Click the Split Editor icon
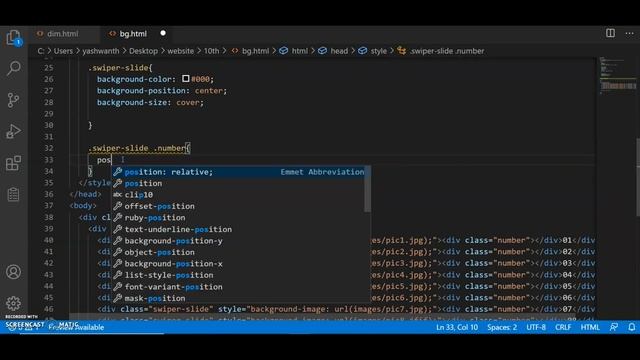The height and width of the screenshot is (360, 640). tap(610, 33)
